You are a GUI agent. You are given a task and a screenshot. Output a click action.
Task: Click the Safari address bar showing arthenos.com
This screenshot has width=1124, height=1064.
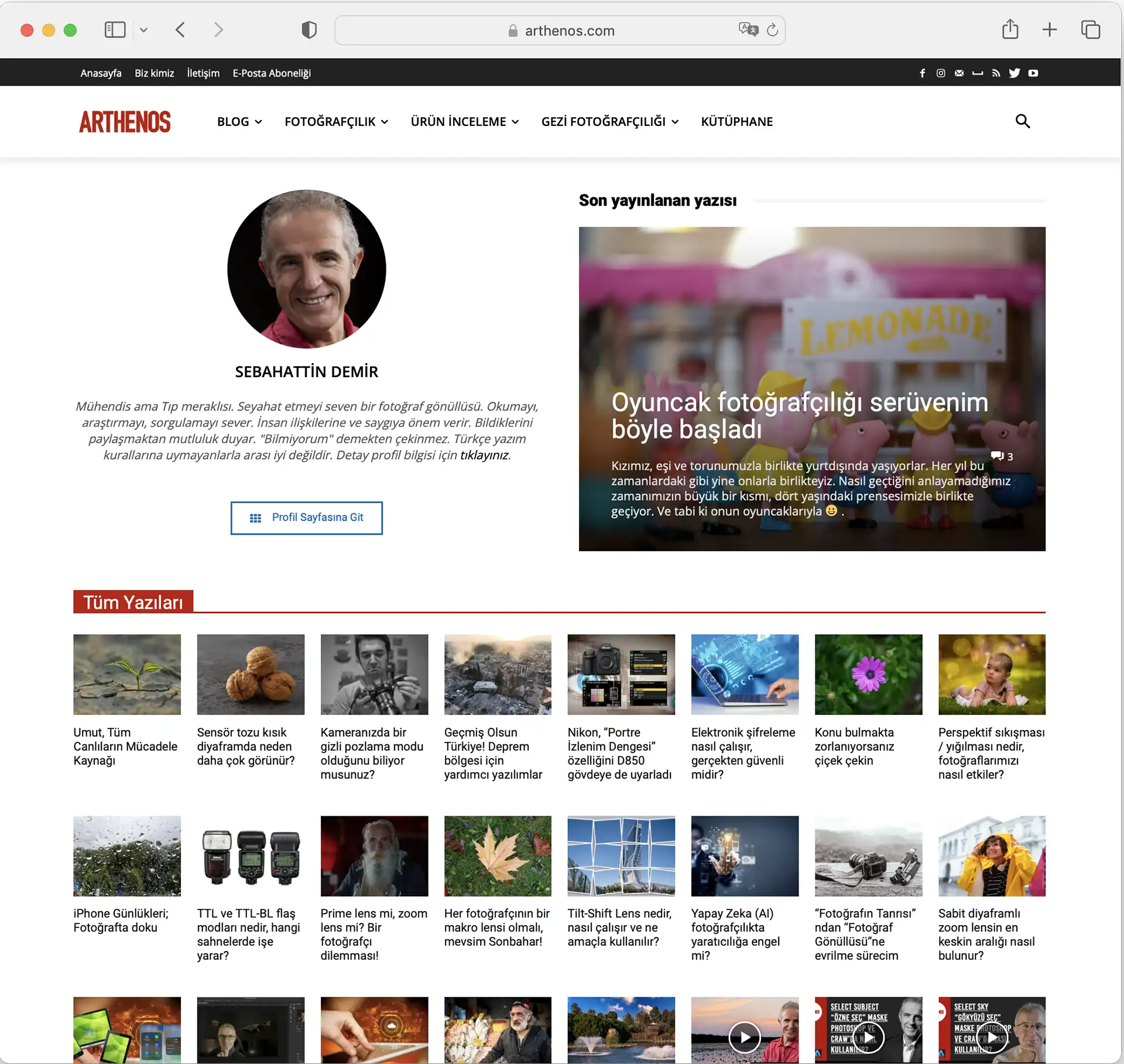(560, 30)
